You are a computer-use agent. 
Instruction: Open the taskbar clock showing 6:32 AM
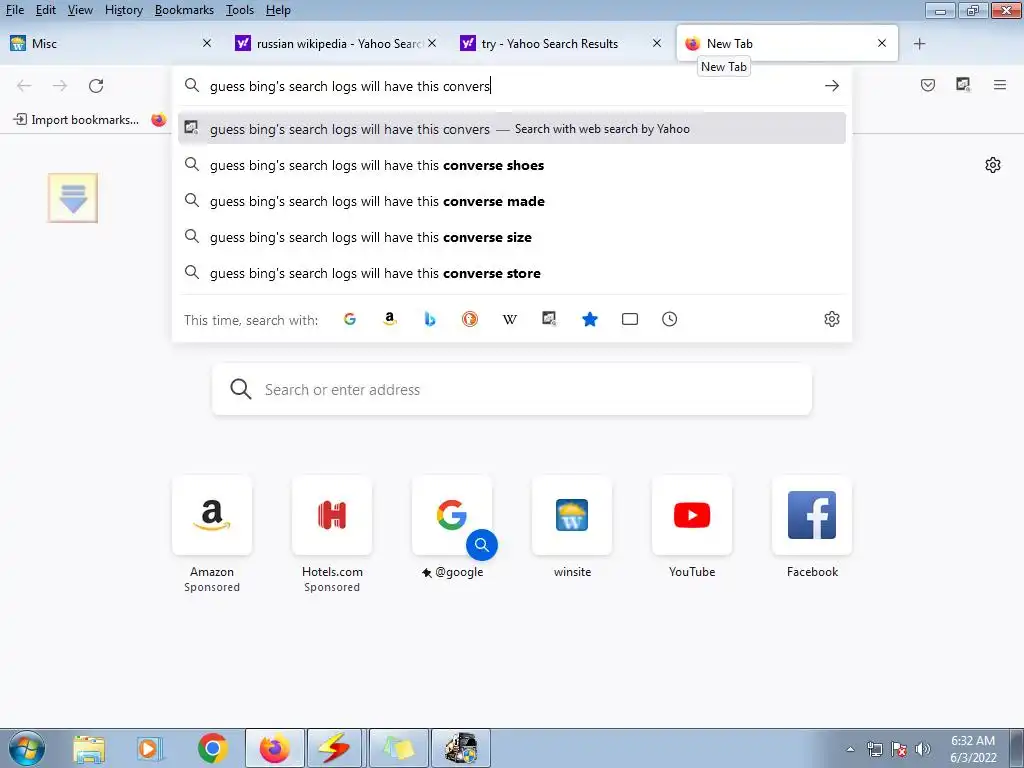(x=973, y=749)
